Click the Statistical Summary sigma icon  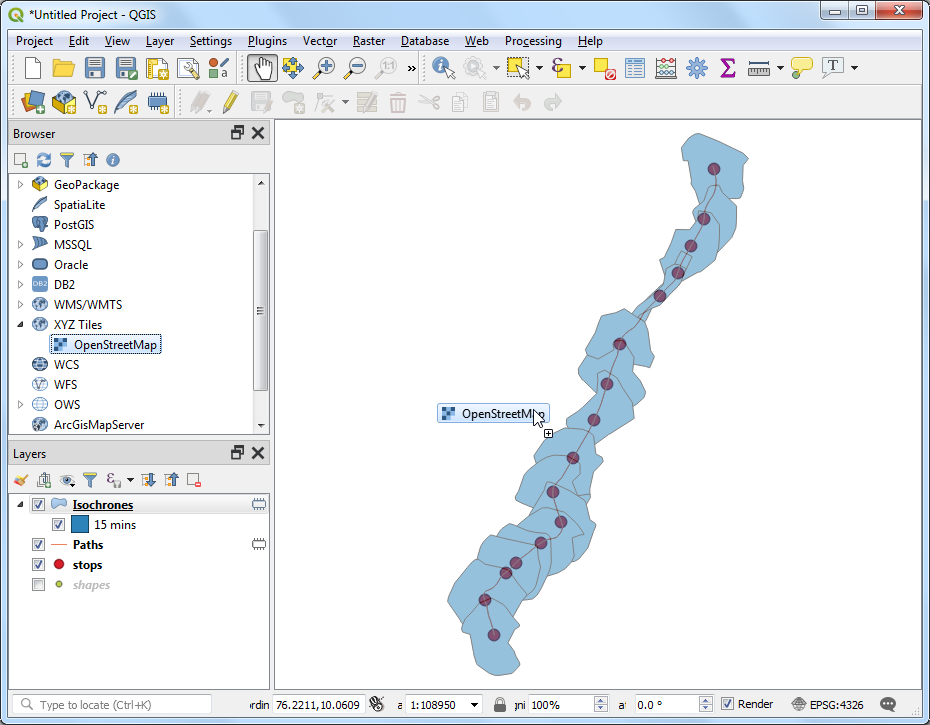coord(728,68)
